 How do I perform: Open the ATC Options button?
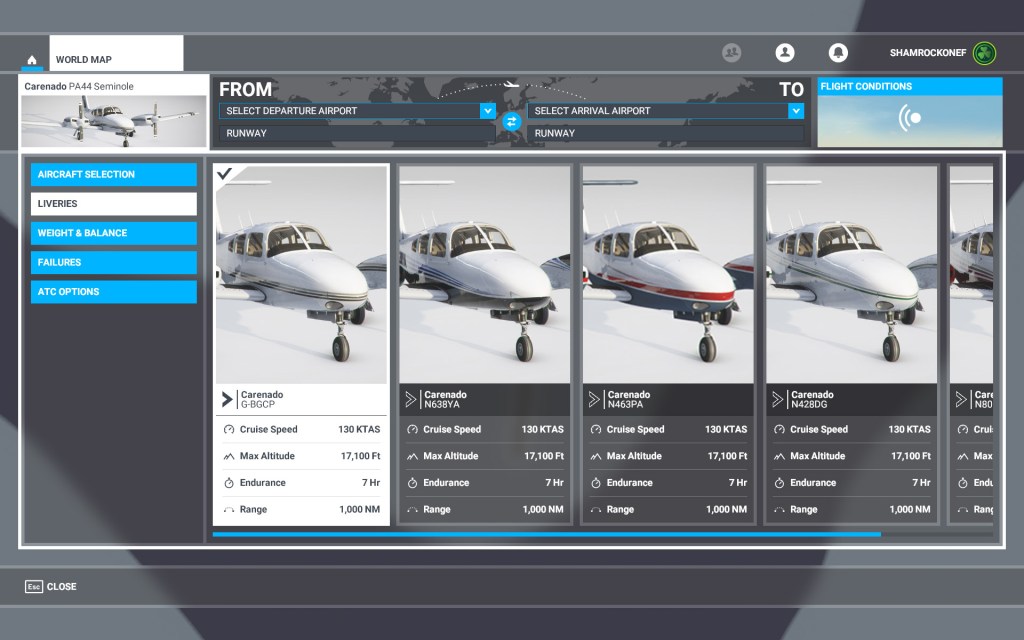tap(113, 292)
